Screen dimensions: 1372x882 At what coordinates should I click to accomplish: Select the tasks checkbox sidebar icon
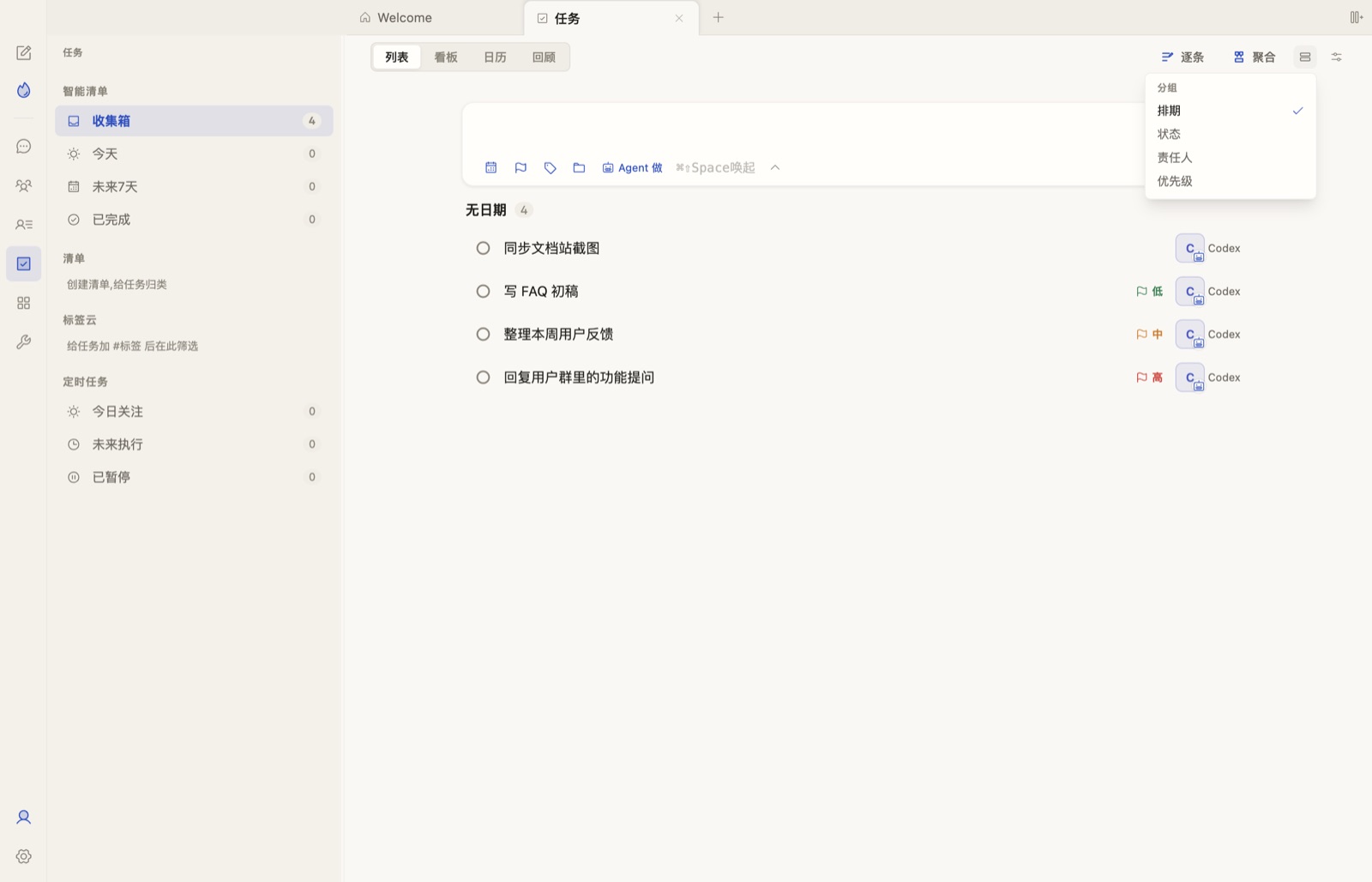[23, 263]
